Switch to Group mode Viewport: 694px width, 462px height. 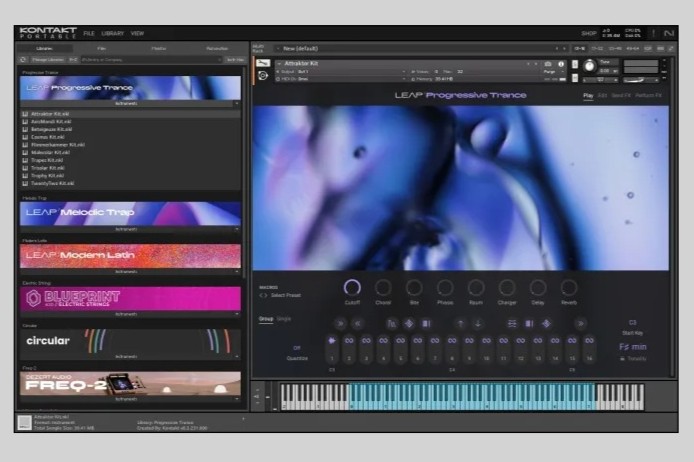266,319
